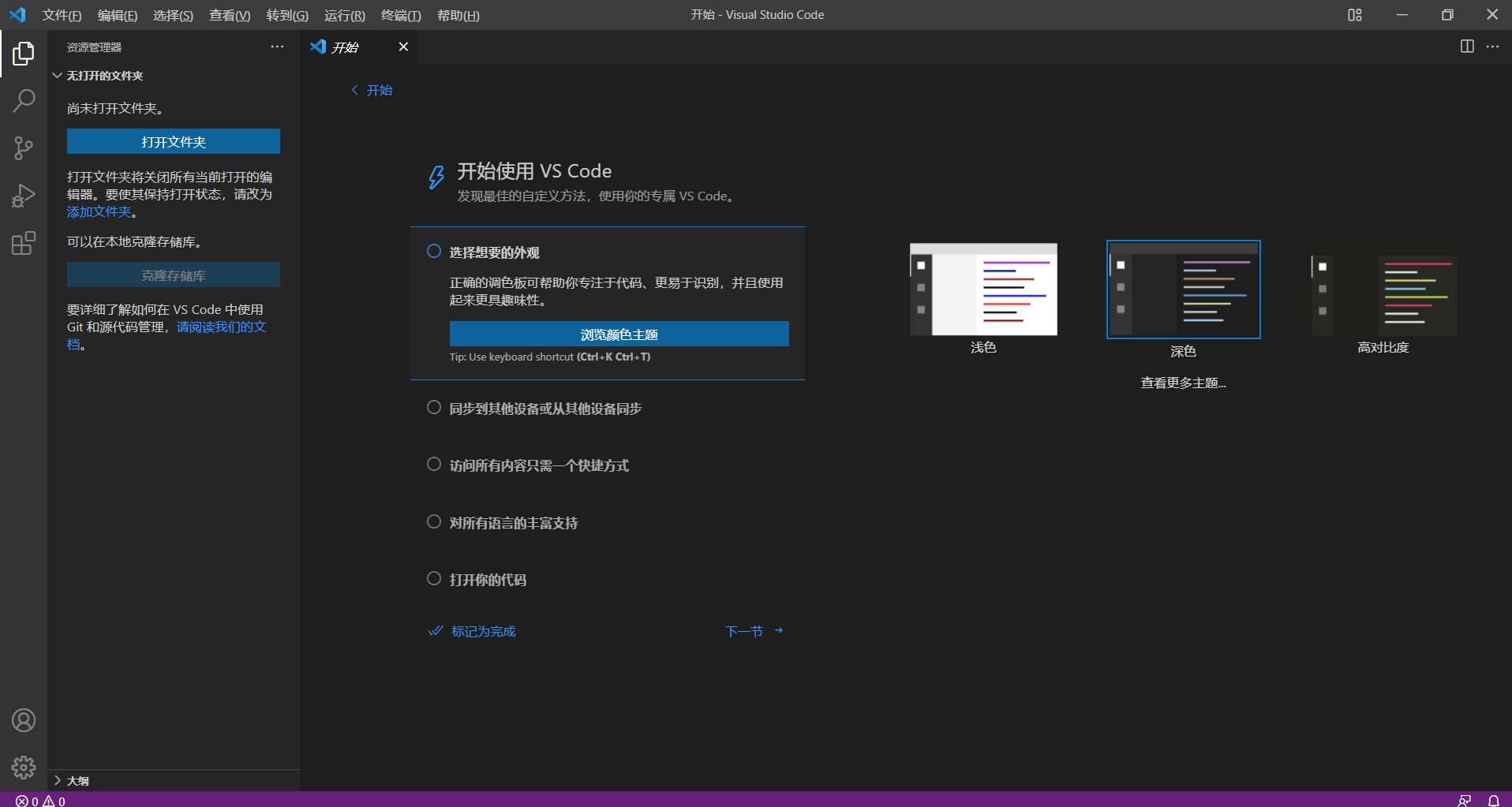The height and width of the screenshot is (807, 1512).
Task: Open the 转到(G) menu
Action: pos(287,15)
